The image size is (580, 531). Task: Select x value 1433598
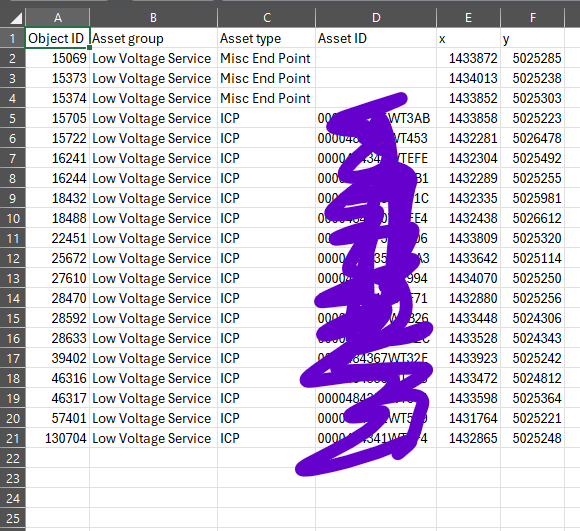(468, 398)
